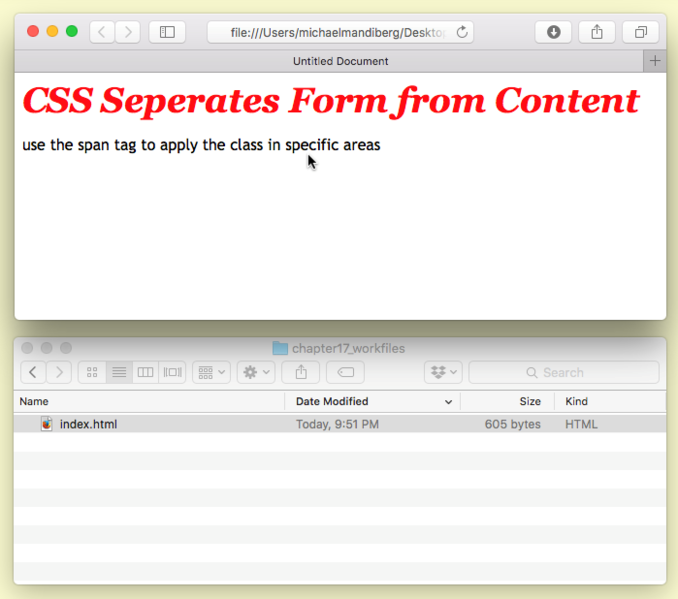Click the Finder share button
Viewport: 678px width, 599px height.
coord(301,373)
